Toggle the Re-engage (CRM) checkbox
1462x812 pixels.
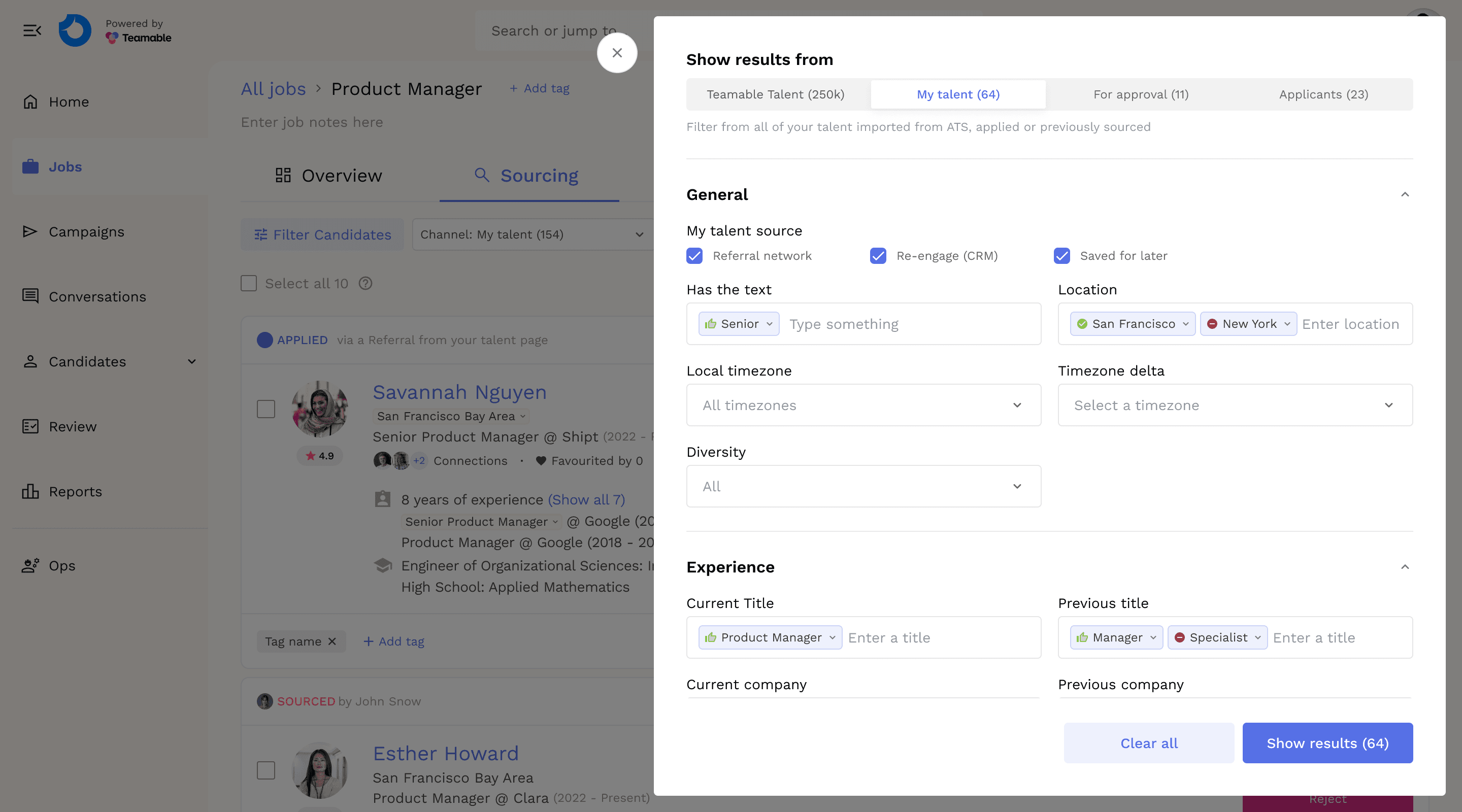(878, 256)
